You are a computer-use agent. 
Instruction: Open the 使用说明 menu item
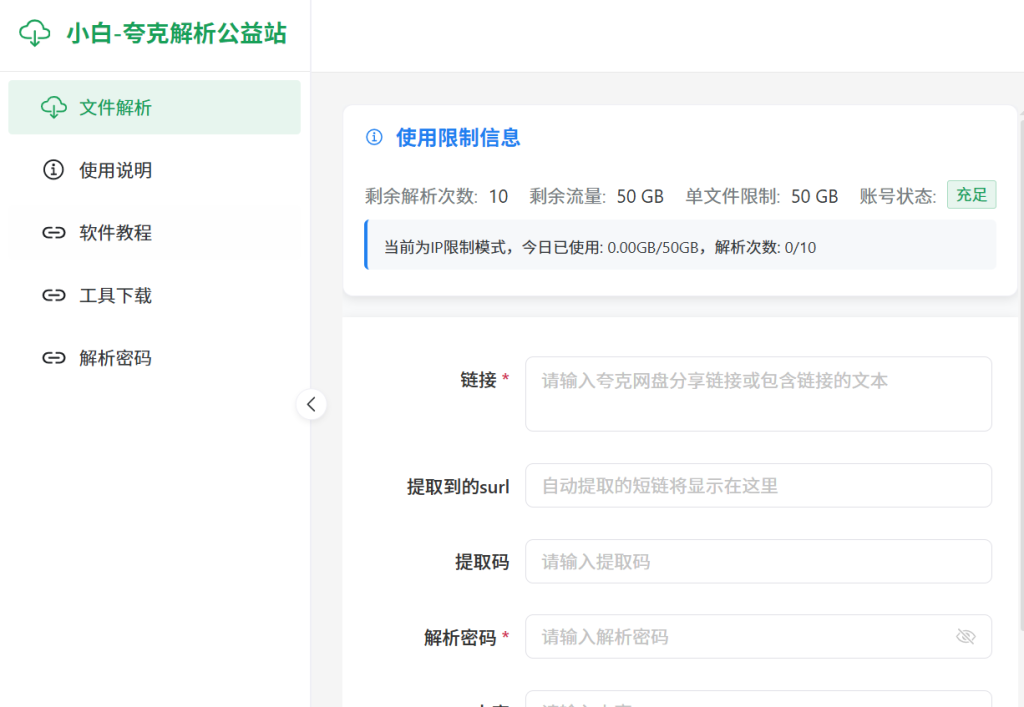[154, 170]
